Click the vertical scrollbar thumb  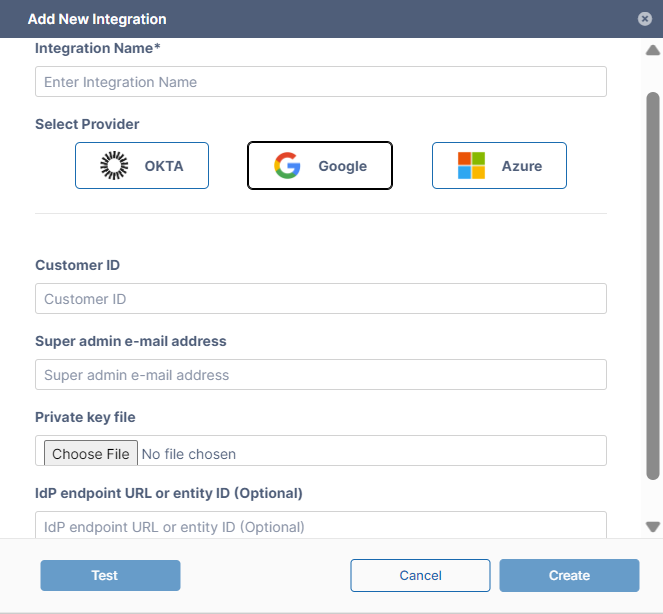(653, 285)
